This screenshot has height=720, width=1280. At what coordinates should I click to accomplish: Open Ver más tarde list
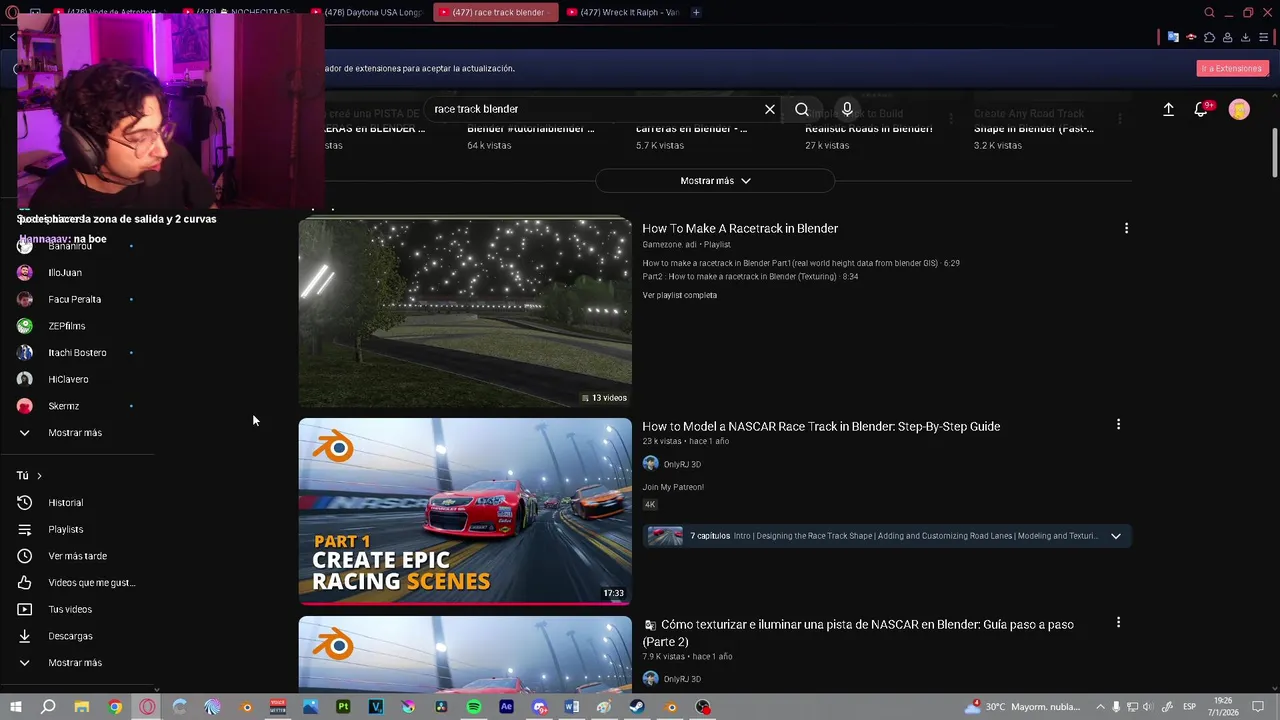coord(77,556)
